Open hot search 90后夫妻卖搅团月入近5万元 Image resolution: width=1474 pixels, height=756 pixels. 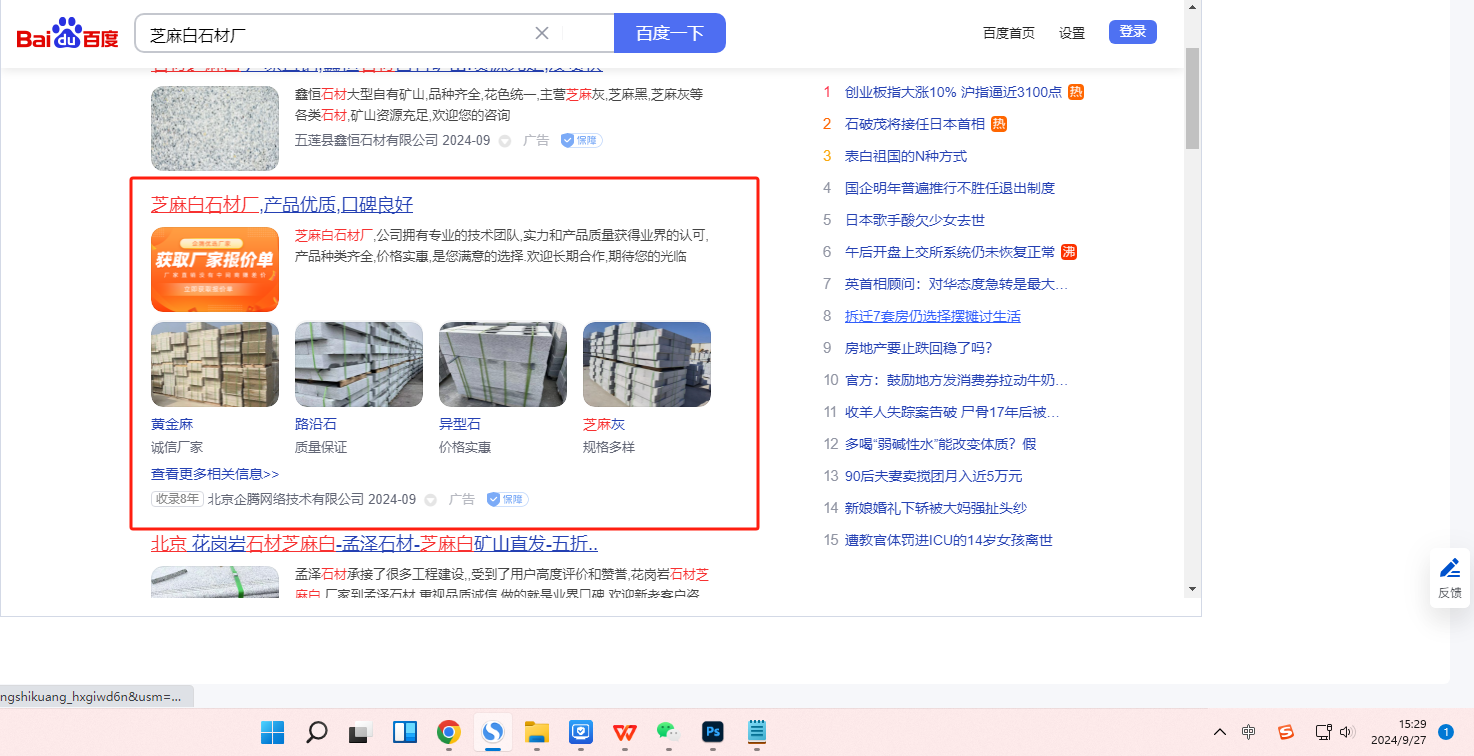pyautogui.click(x=934, y=476)
